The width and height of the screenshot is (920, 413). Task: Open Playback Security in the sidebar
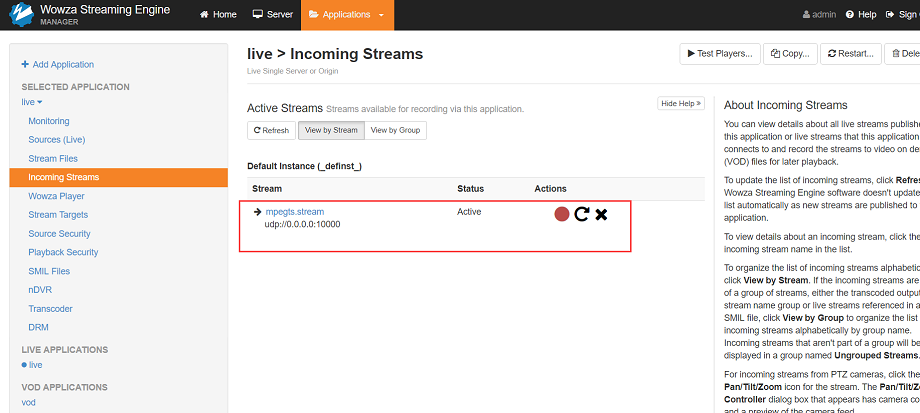point(63,252)
